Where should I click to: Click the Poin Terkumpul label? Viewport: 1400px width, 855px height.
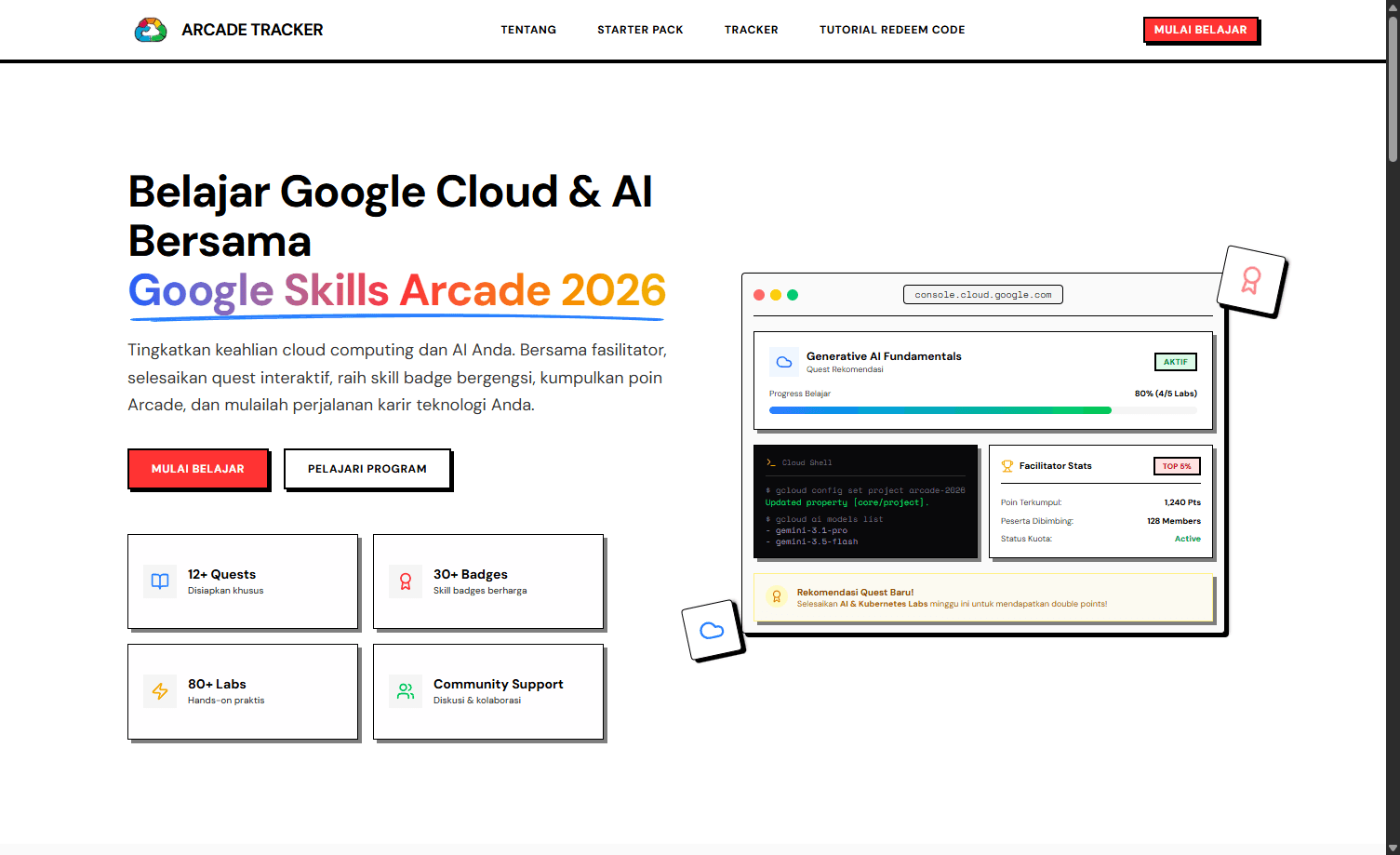pos(1032,502)
